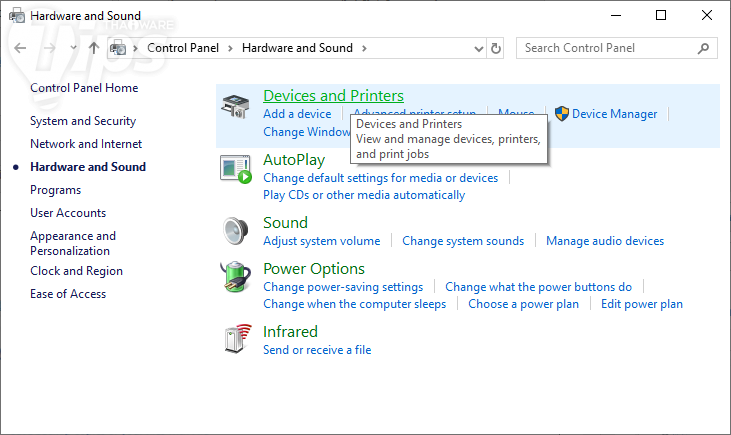Open the AutoPlay icon

point(236,169)
